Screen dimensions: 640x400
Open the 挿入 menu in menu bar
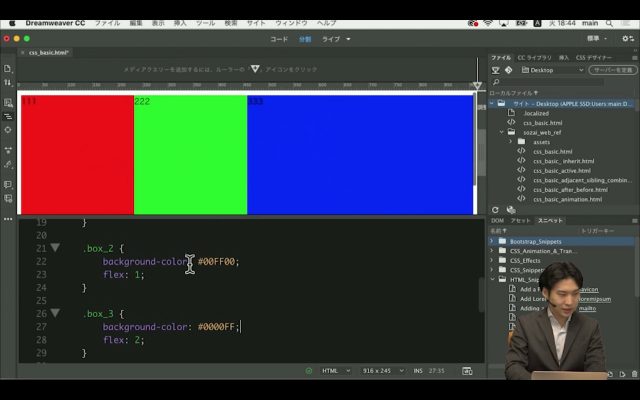tap(180, 22)
